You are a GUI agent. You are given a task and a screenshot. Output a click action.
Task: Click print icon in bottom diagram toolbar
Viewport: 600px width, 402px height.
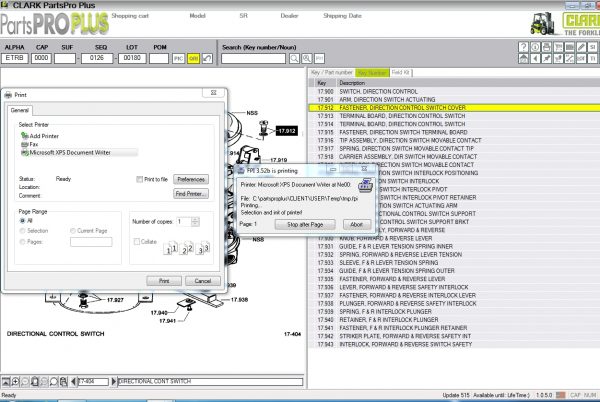tap(64, 381)
